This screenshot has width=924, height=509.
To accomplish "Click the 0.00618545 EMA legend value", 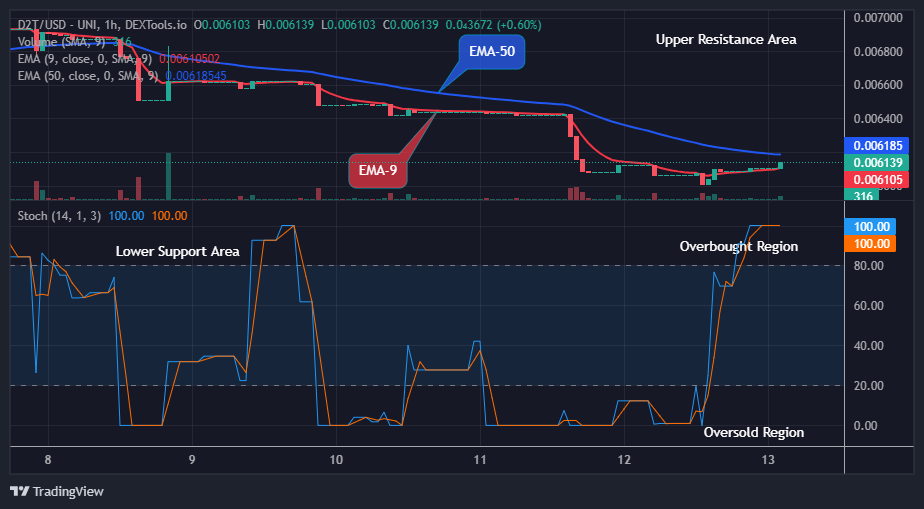I will tap(196, 76).
